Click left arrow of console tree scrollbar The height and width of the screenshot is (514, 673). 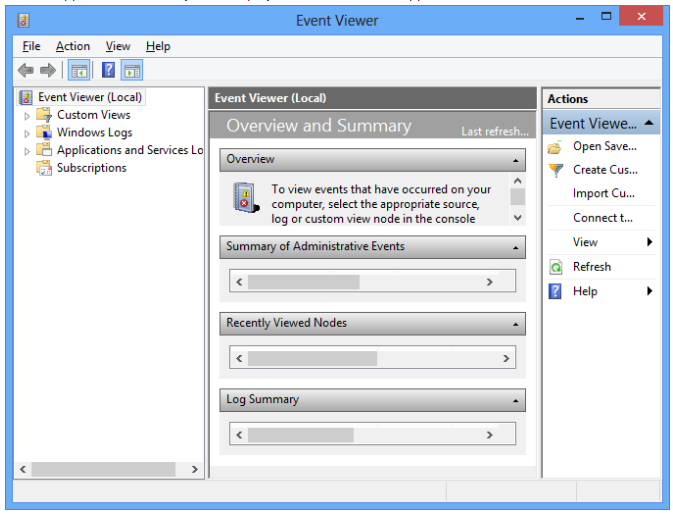pyautogui.click(x=23, y=469)
